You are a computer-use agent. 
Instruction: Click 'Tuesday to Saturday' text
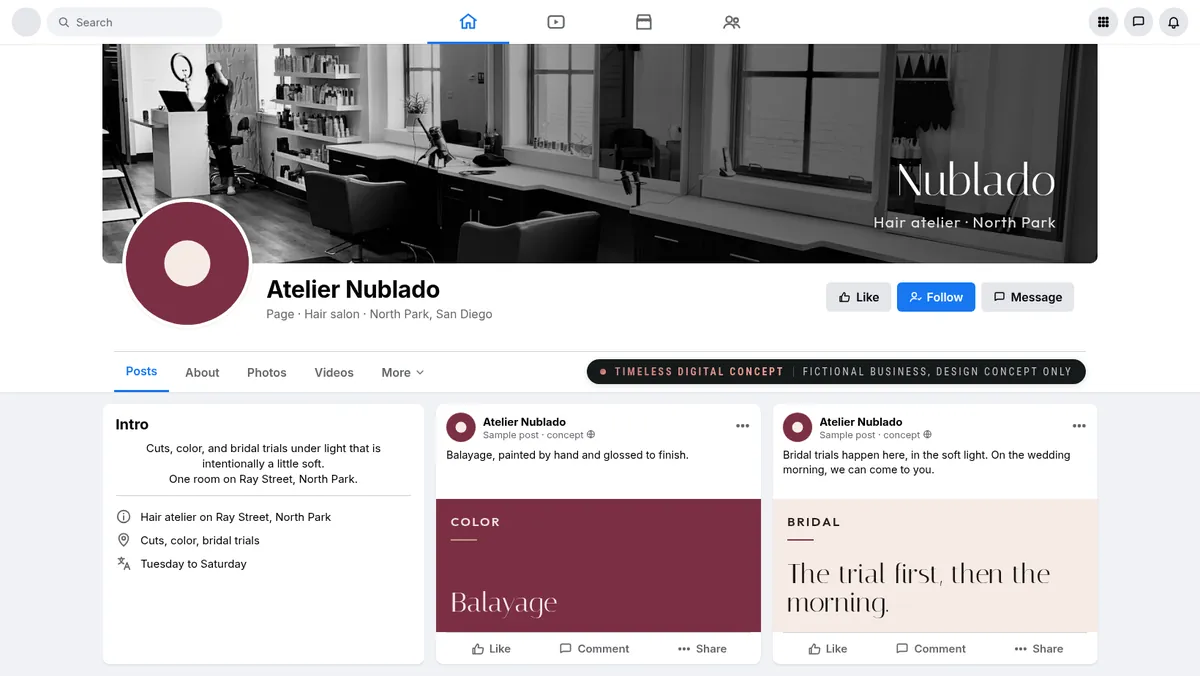(x=193, y=564)
